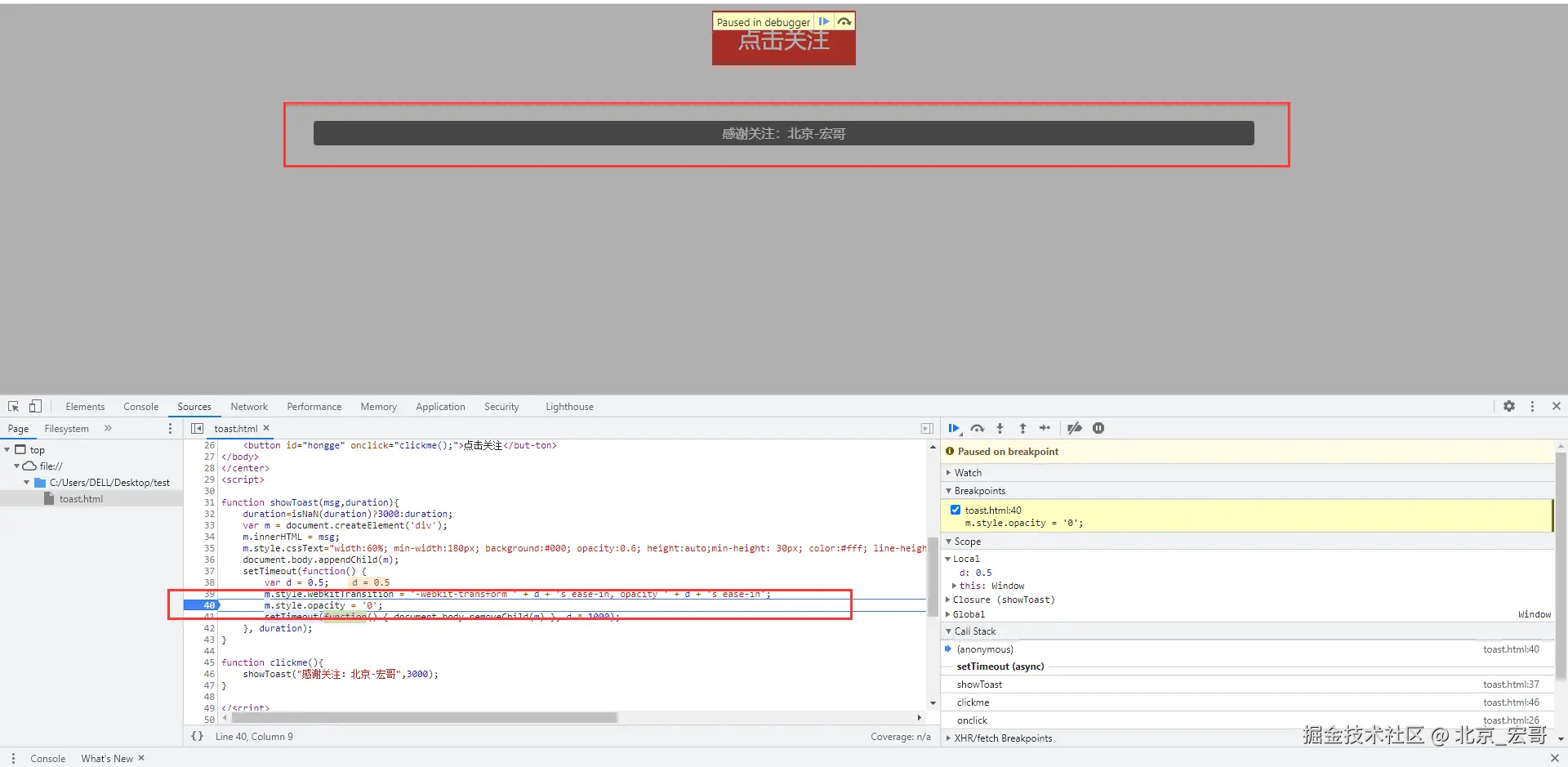This screenshot has height=767, width=1568.
Task: Open toast.html:37 source link
Action: pyautogui.click(x=1511, y=685)
